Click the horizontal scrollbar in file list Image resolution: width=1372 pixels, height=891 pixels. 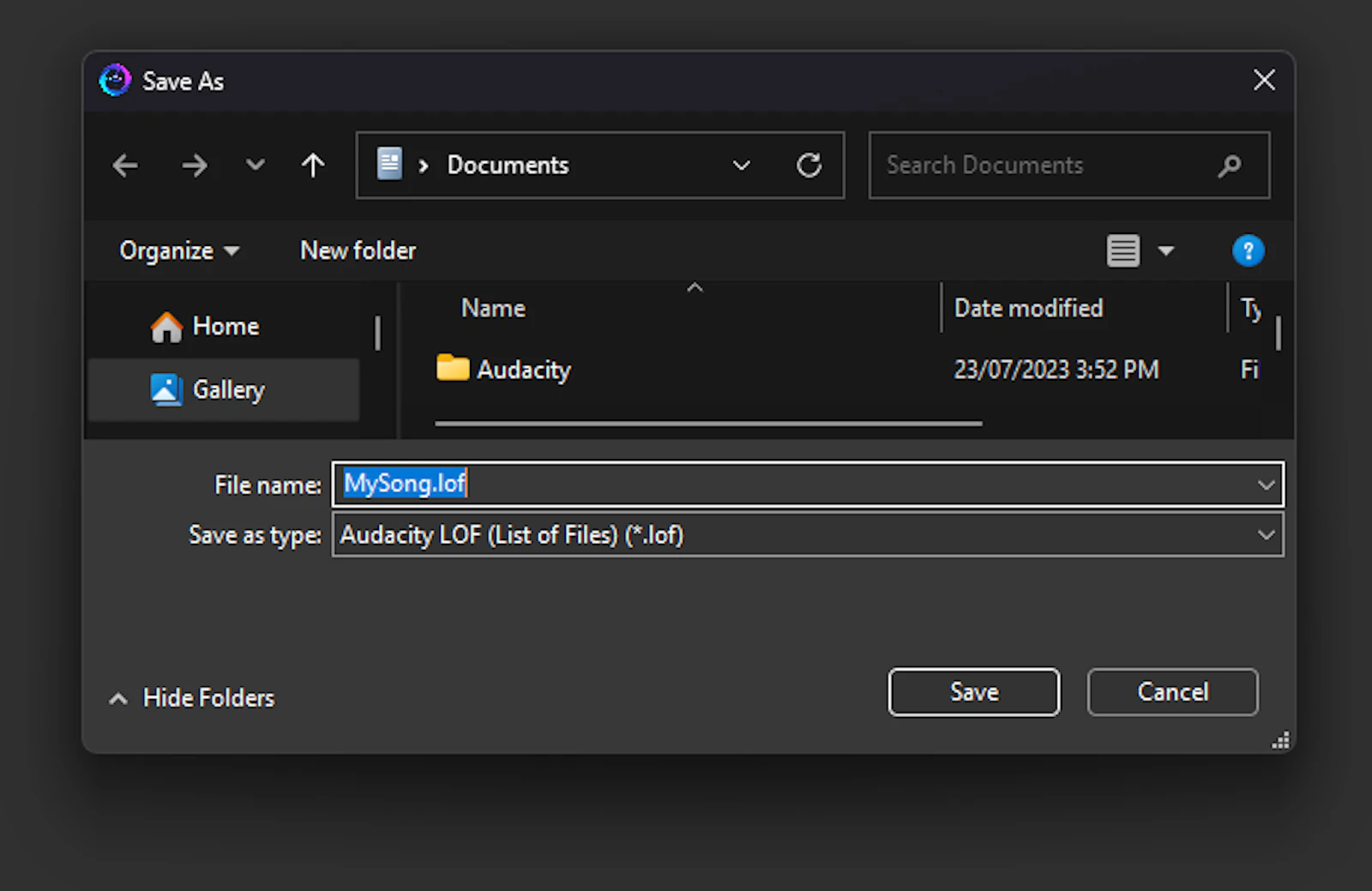708,423
